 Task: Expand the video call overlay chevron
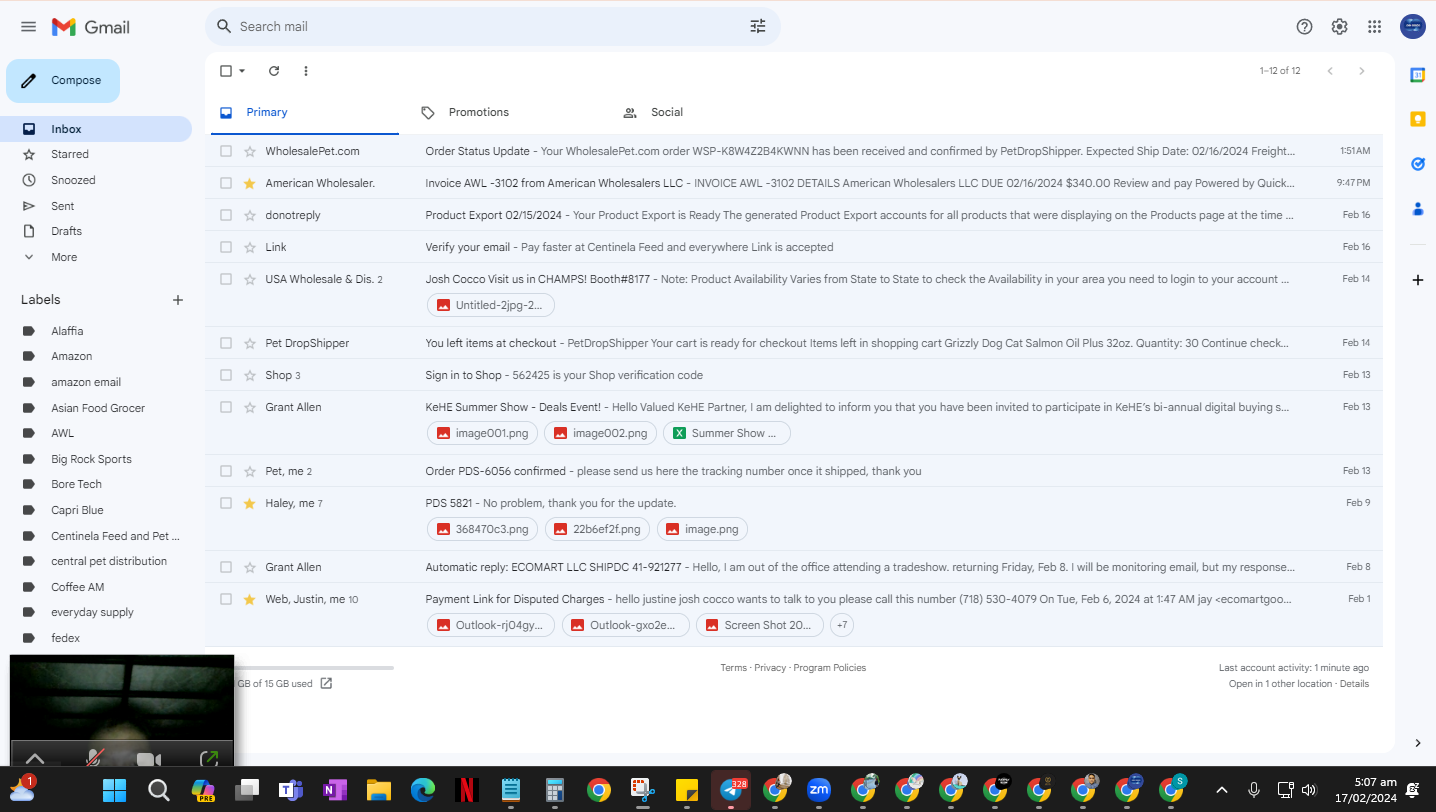point(35,759)
